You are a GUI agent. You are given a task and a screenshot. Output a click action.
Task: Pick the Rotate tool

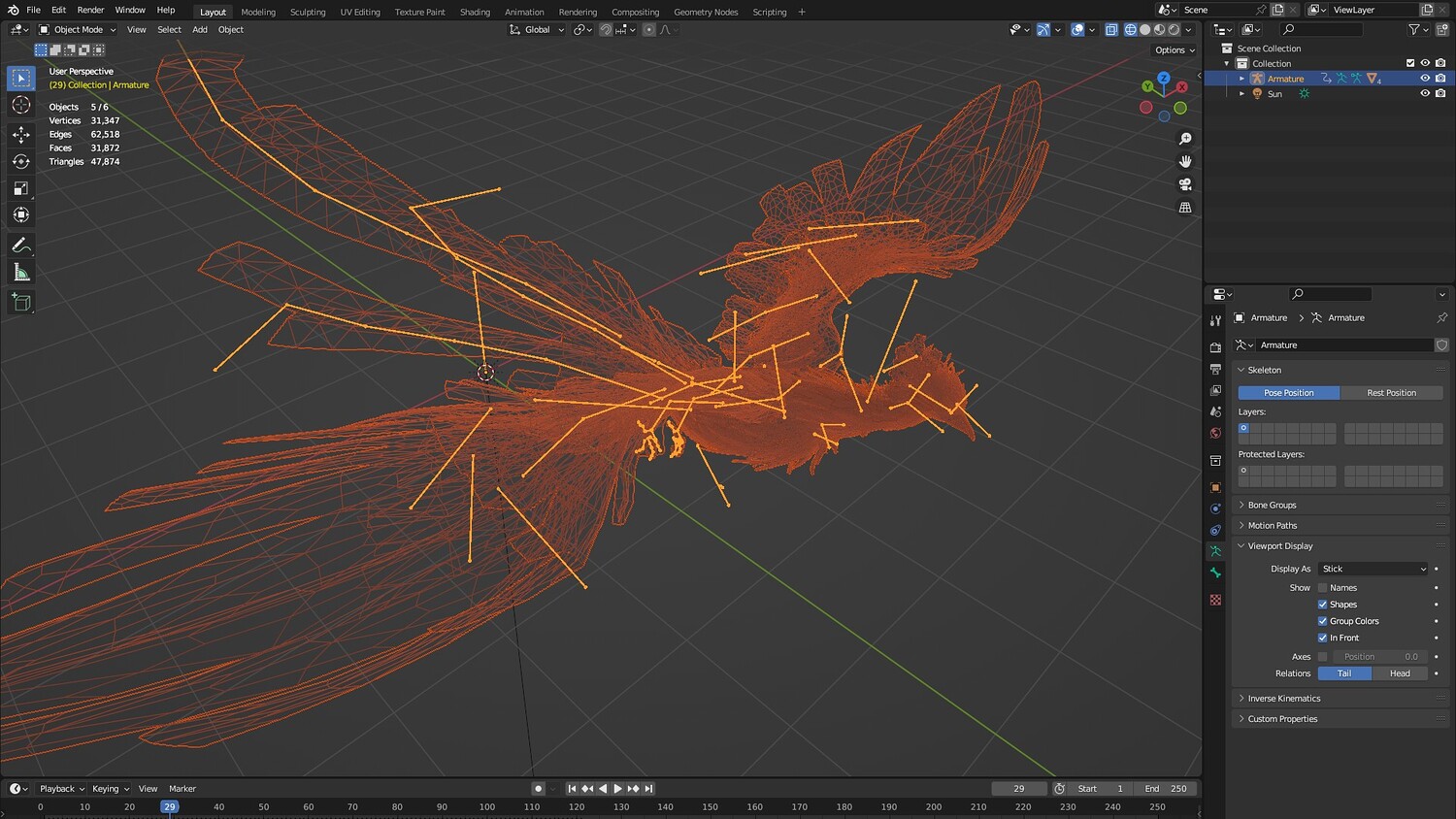(x=20, y=161)
